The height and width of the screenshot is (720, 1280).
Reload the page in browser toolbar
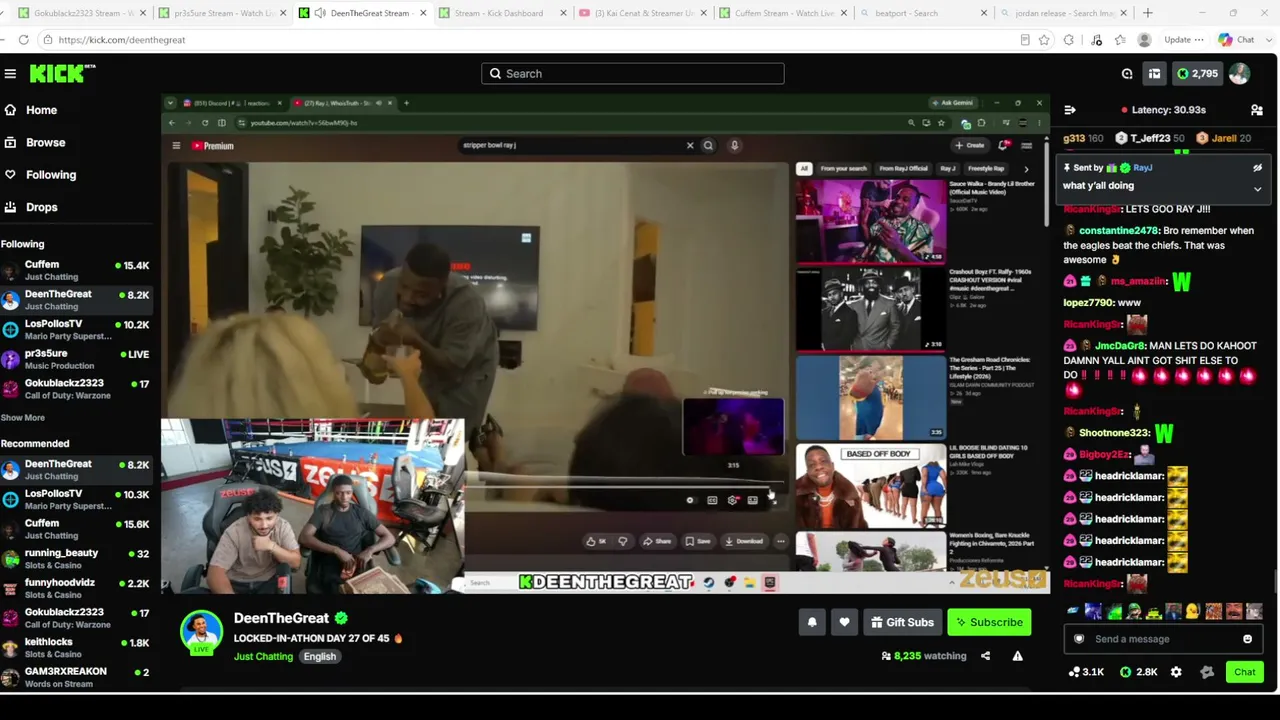click(x=23, y=40)
